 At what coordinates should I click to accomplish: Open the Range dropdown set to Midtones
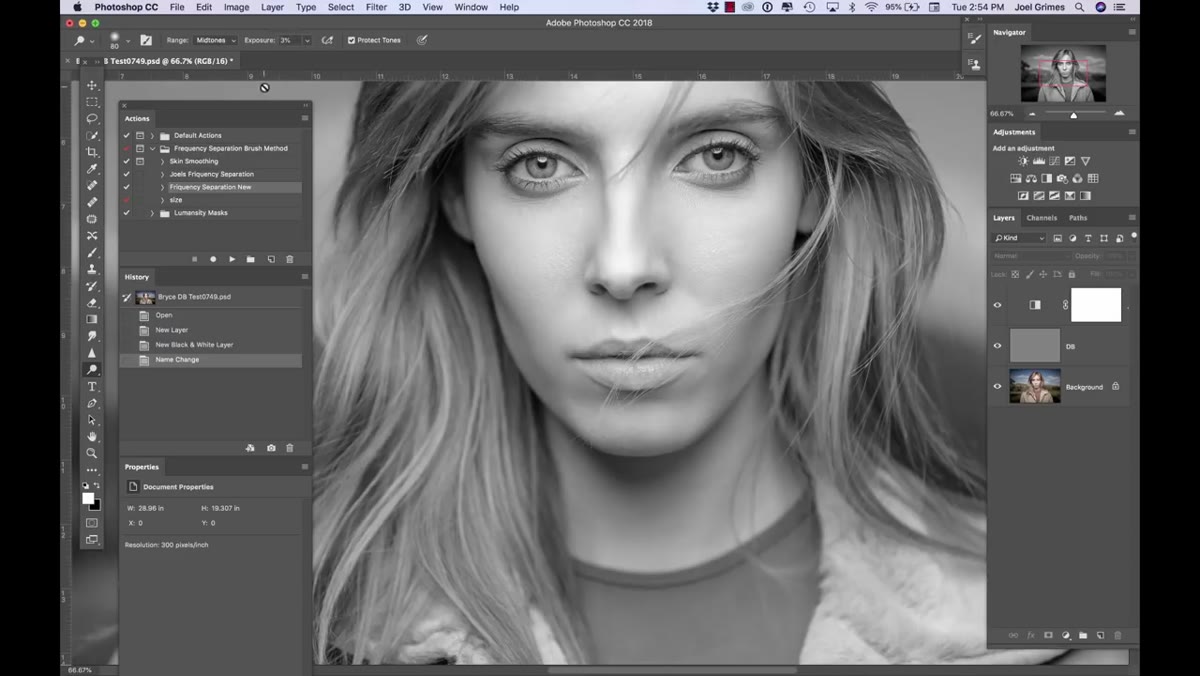[215, 40]
